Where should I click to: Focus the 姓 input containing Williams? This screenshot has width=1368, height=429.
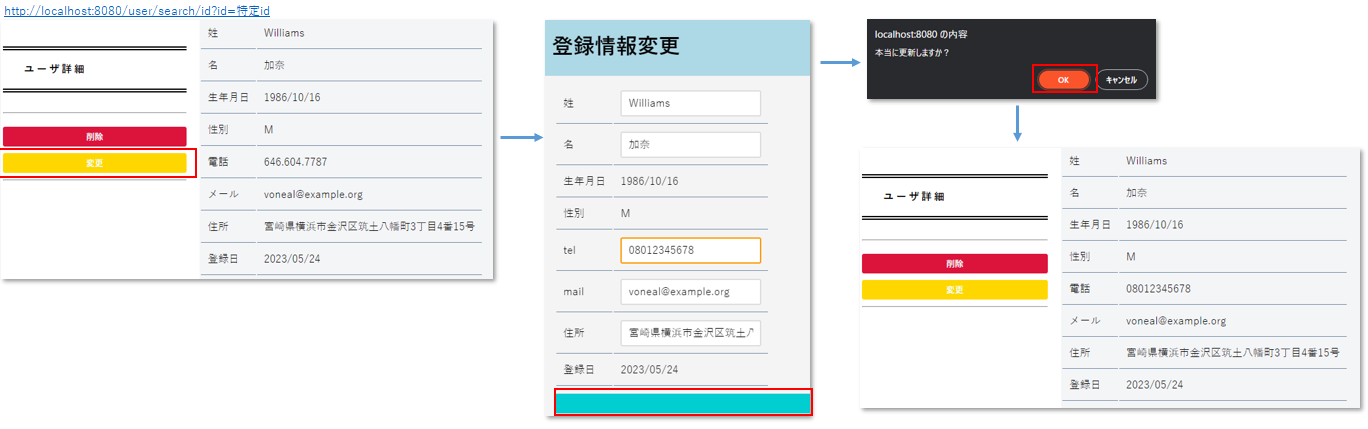[690, 103]
